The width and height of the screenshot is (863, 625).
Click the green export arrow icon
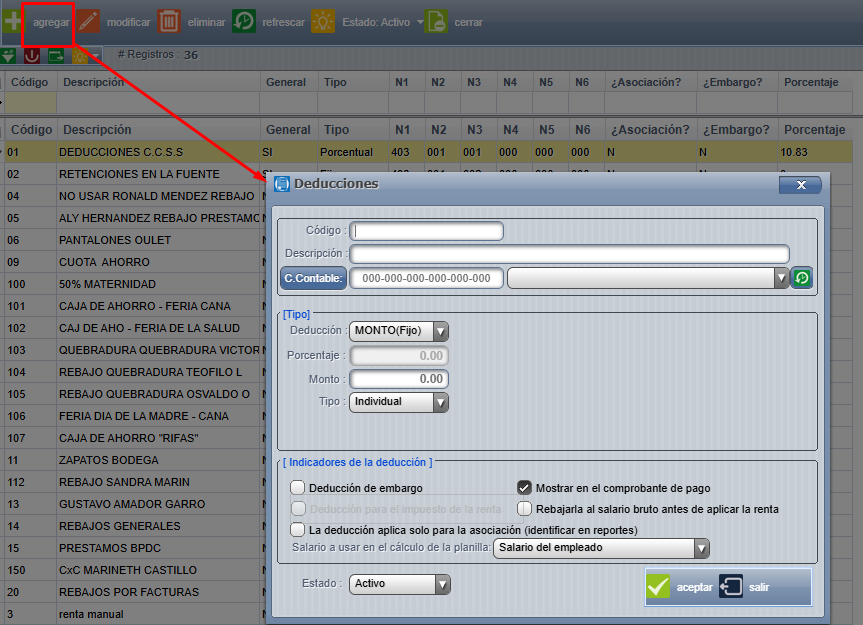(56, 56)
